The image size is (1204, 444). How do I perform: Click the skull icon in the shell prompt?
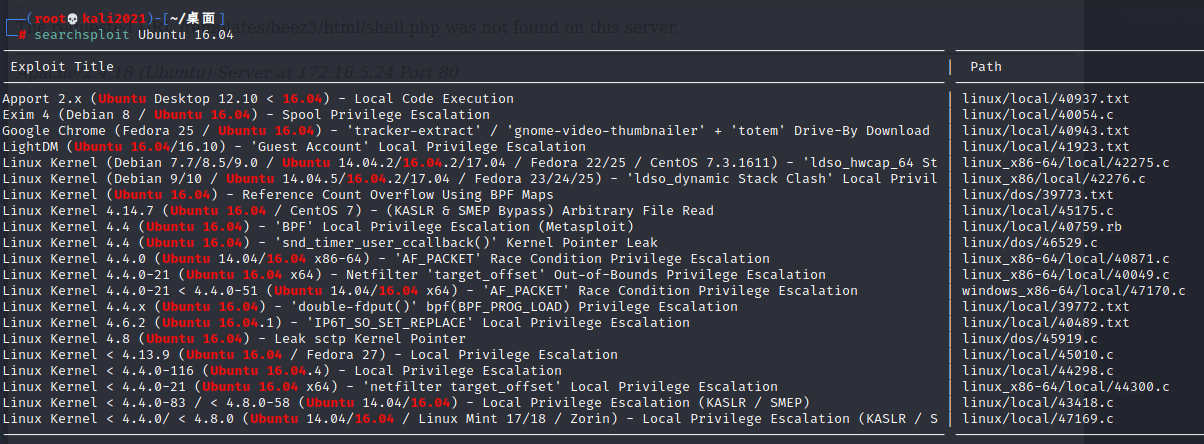pos(74,19)
